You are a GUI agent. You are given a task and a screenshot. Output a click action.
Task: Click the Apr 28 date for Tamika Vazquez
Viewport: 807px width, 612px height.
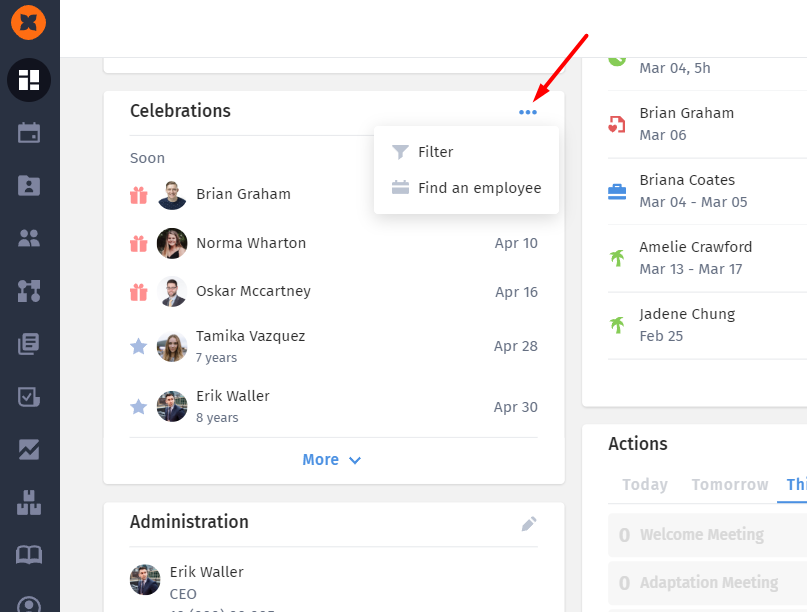516,346
